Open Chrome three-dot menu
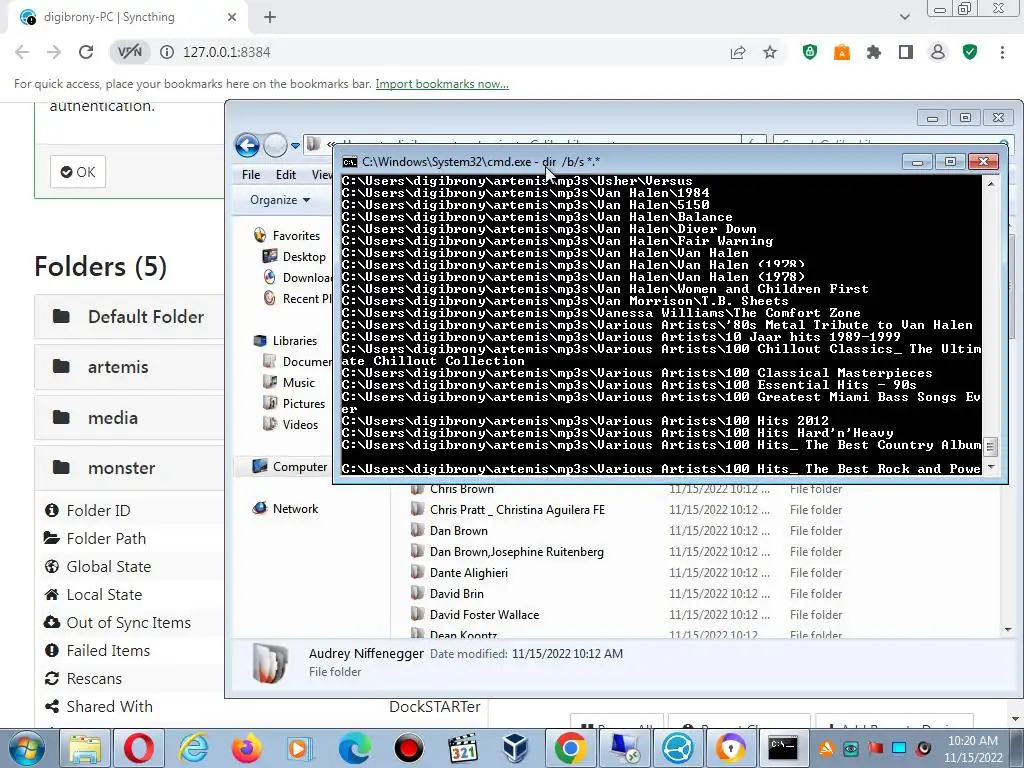Image resolution: width=1024 pixels, height=768 pixels. tap(1002, 52)
